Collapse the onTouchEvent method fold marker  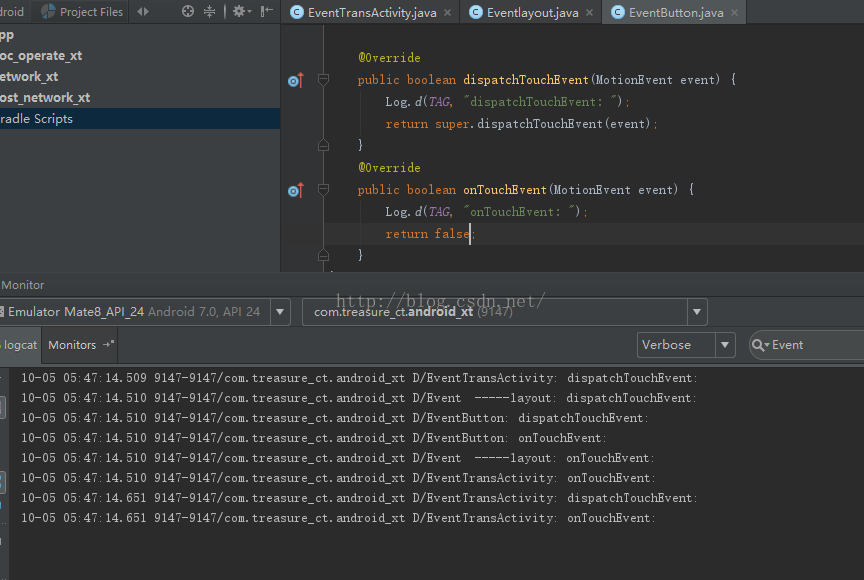pyautogui.click(x=323, y=190)
